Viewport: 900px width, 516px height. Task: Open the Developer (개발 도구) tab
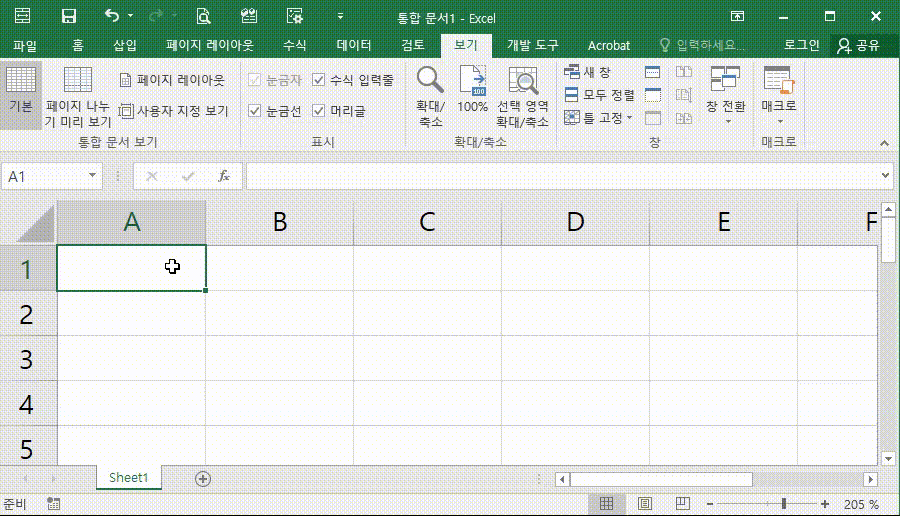[533, 45]
